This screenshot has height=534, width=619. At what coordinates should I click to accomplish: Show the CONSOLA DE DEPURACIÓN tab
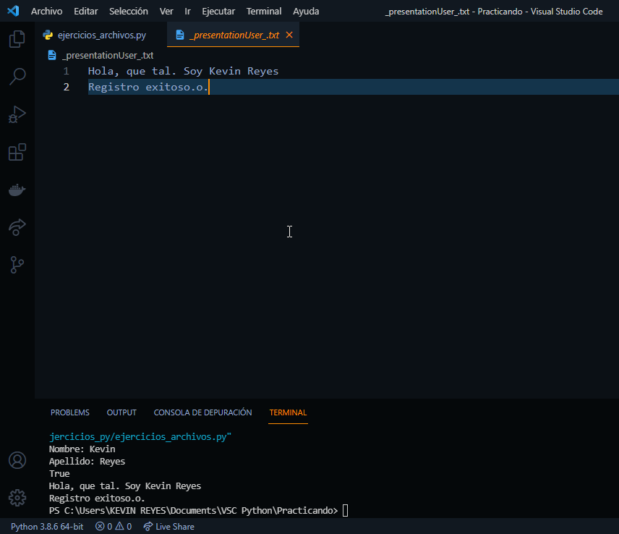tap(203, 412)
